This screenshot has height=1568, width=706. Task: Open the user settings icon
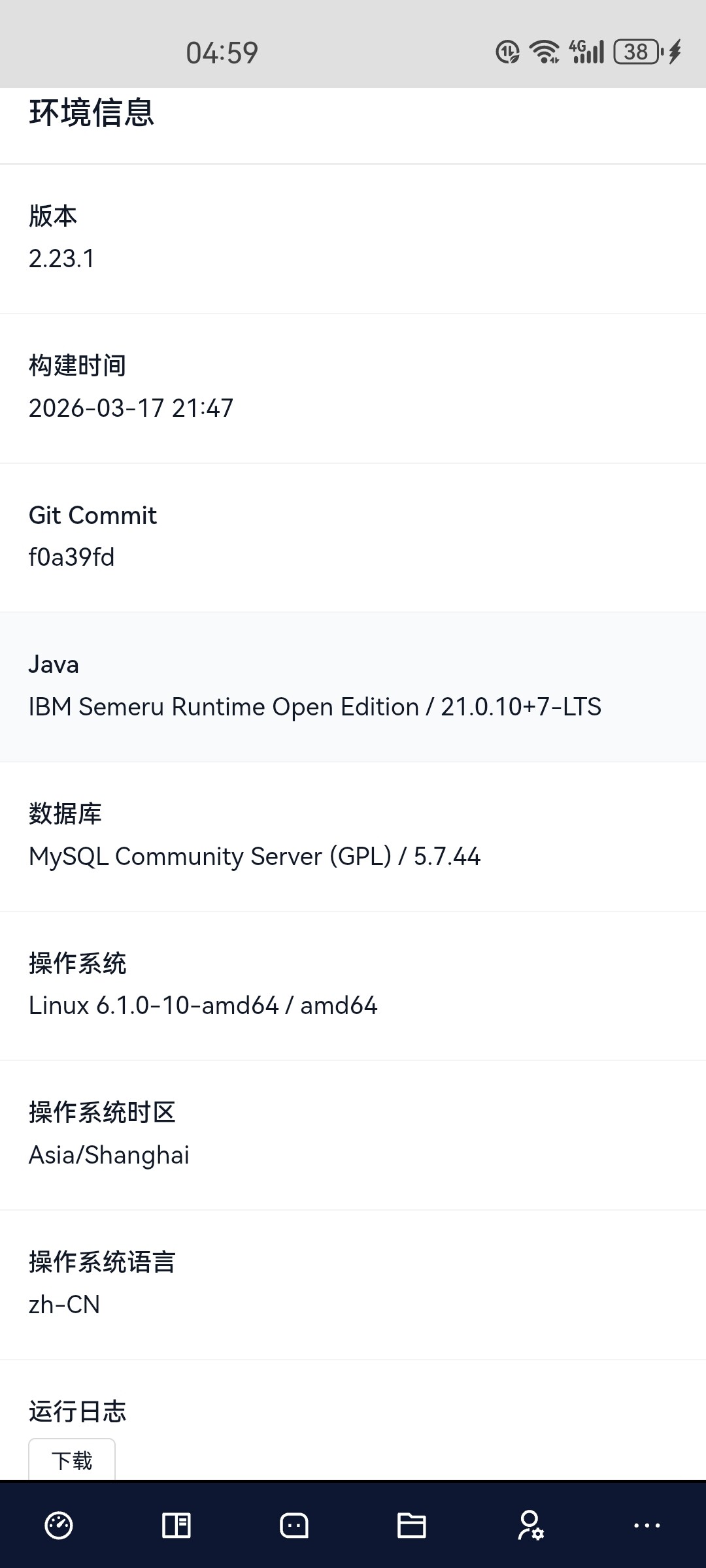tap(530, 1526)
